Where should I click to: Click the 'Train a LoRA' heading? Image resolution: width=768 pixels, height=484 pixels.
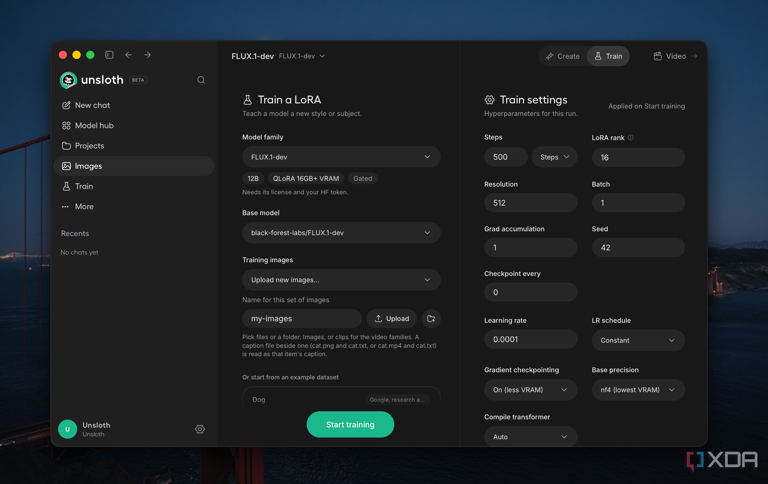pos(289,100)
